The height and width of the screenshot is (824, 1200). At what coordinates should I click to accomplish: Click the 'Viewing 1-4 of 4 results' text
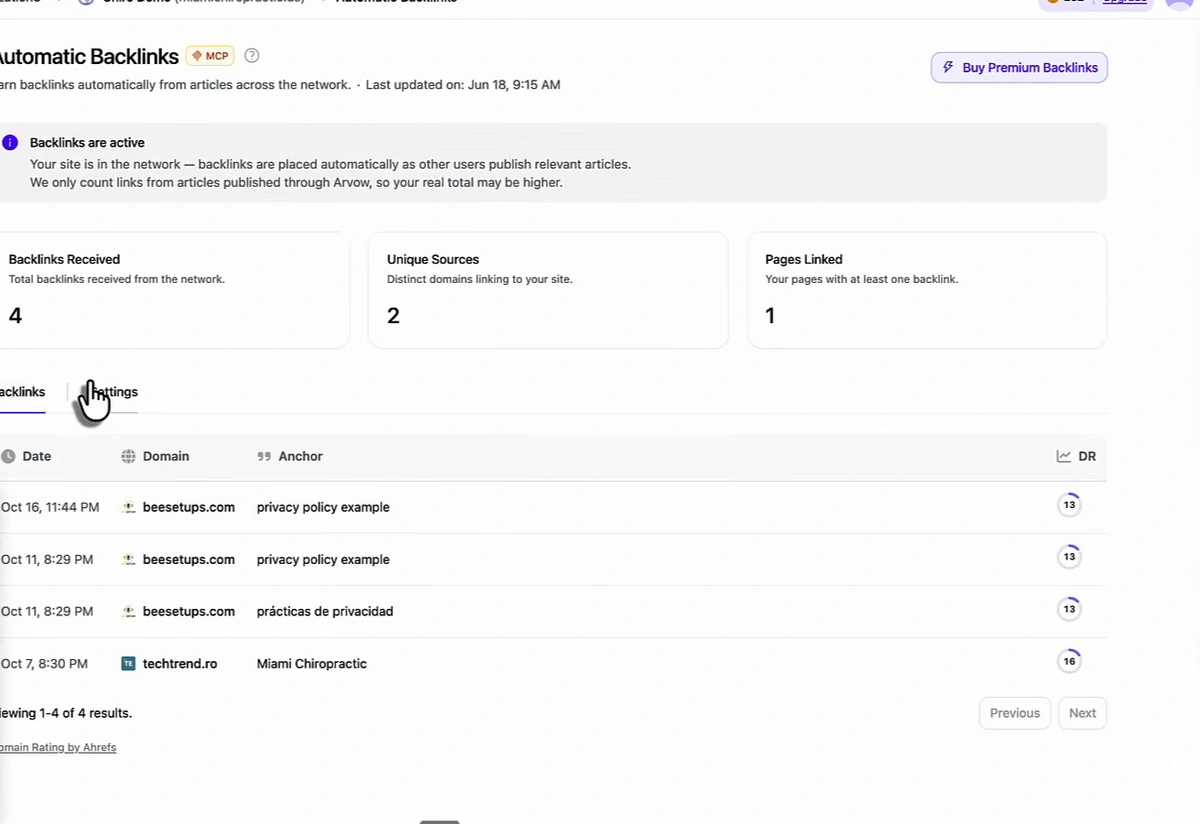[65, 713]
